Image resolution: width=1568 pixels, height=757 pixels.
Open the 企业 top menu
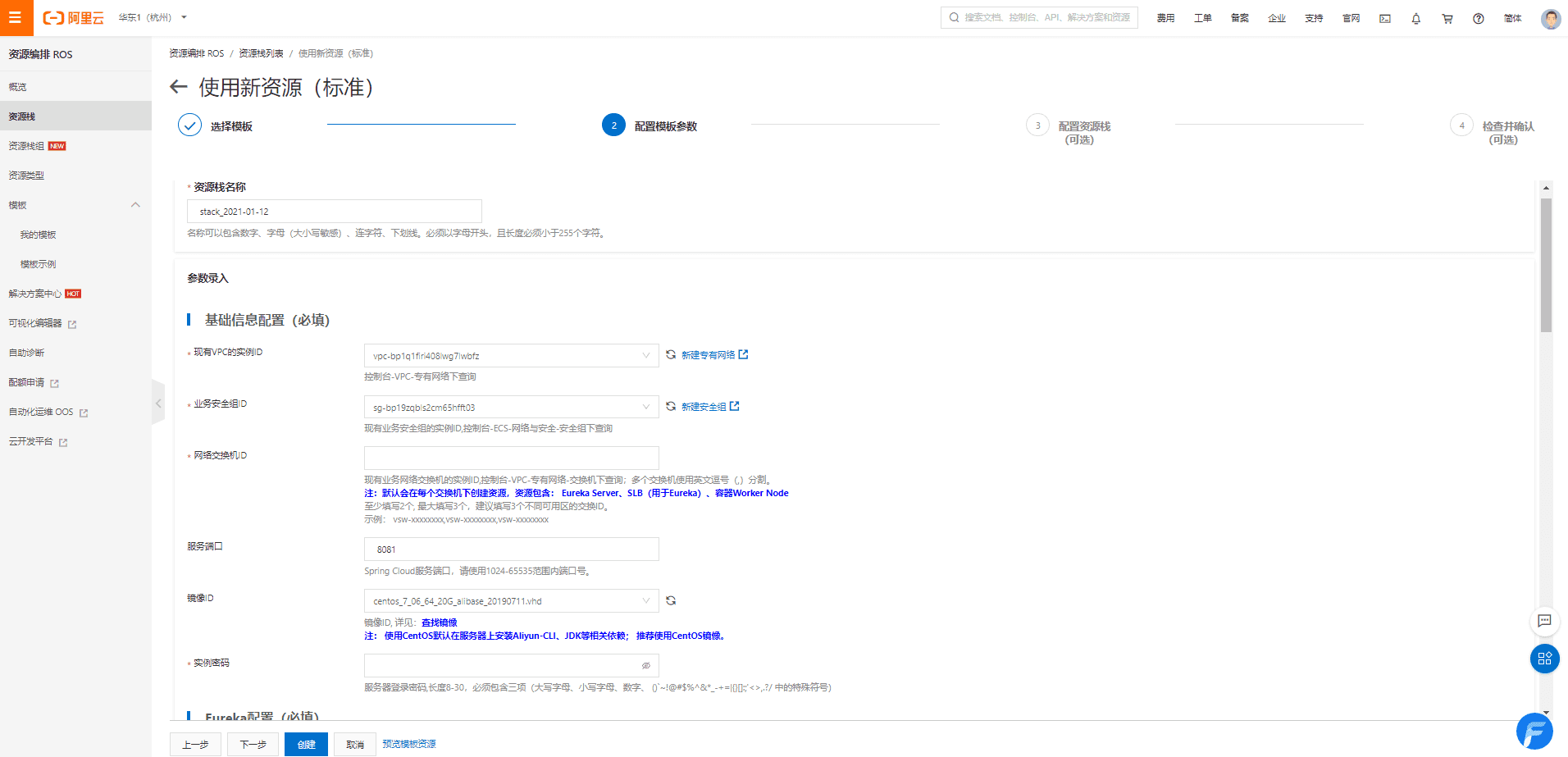click(1277, 18)
